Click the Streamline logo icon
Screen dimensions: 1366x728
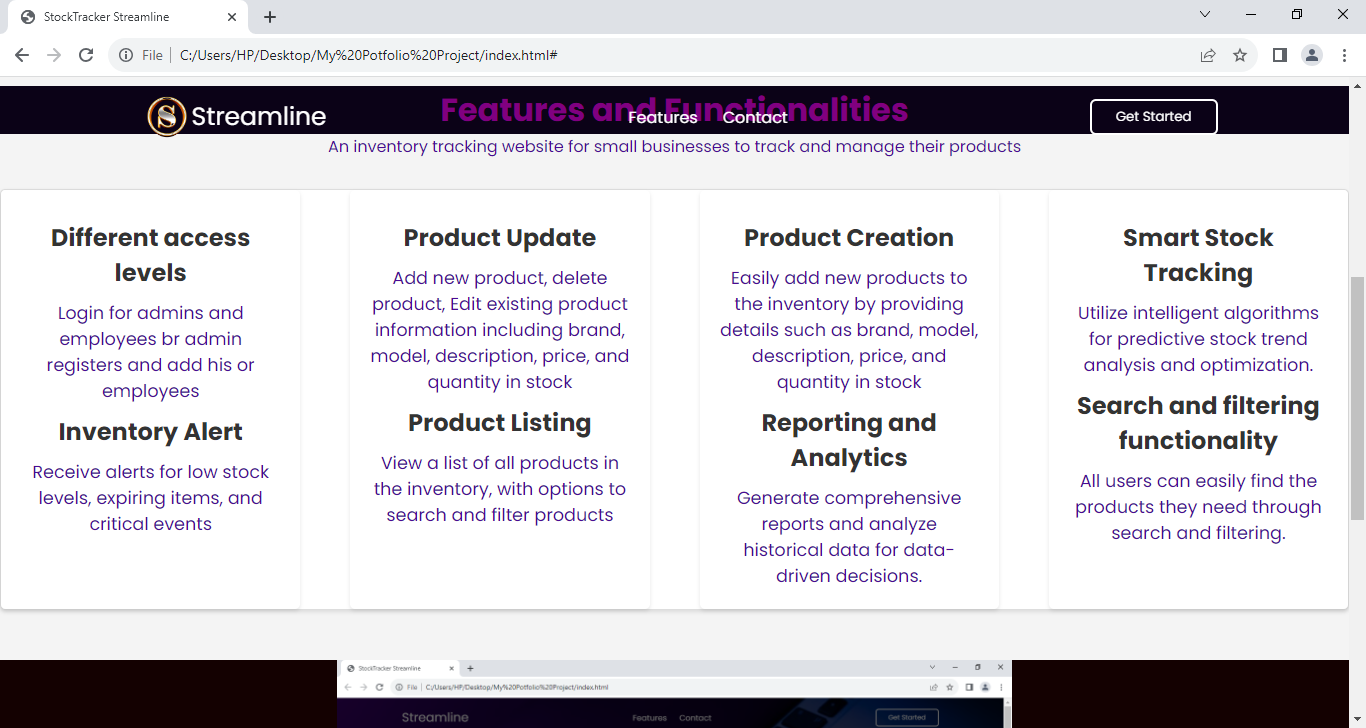point(167,117)
